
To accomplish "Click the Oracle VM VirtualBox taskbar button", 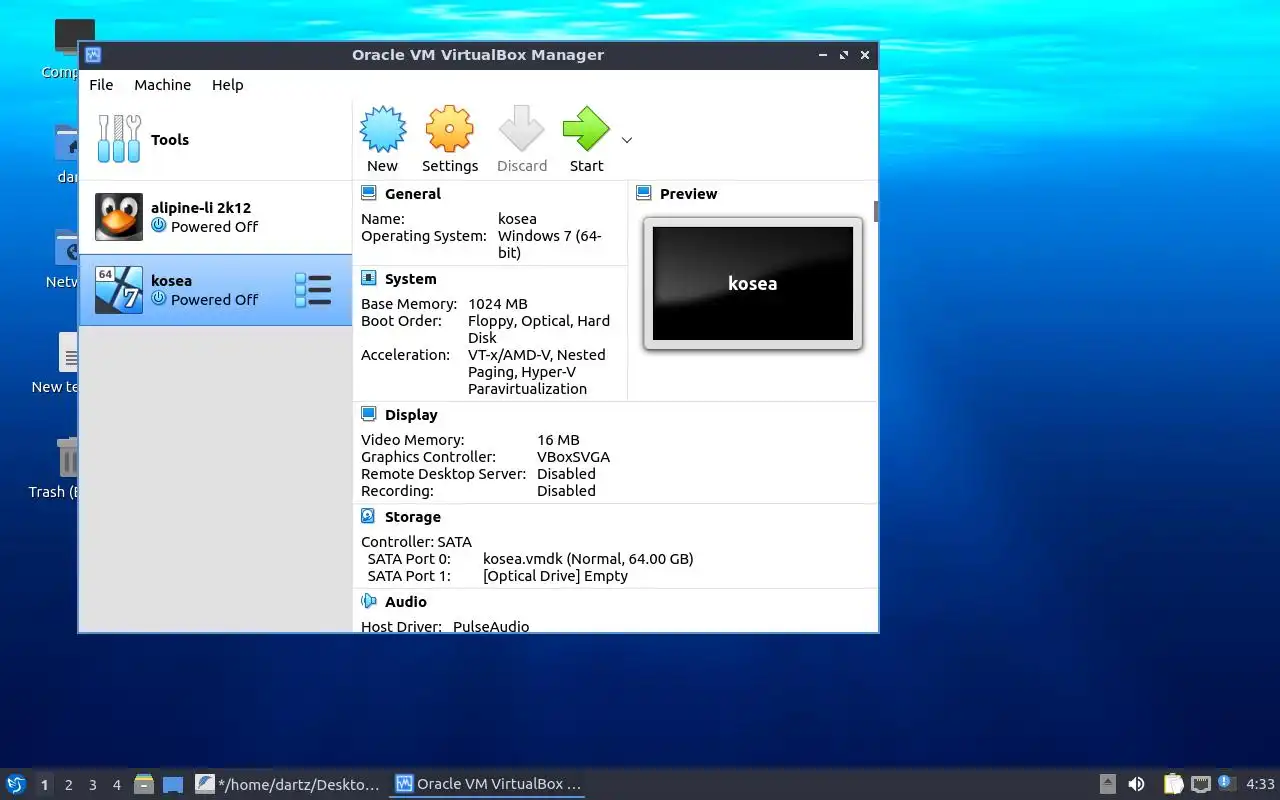I will point(488,784).
